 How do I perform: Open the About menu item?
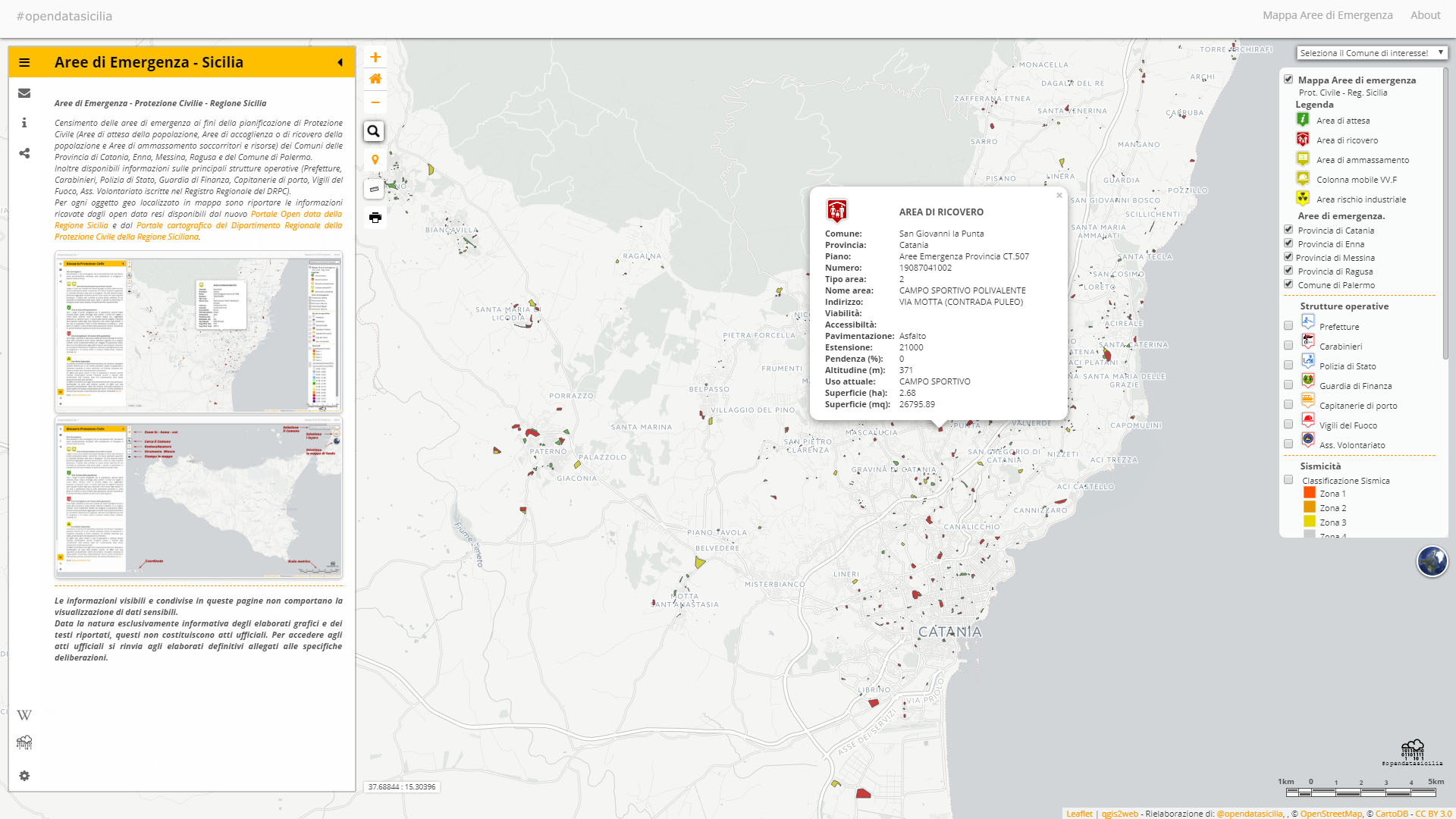click(x=1425, y=15)
